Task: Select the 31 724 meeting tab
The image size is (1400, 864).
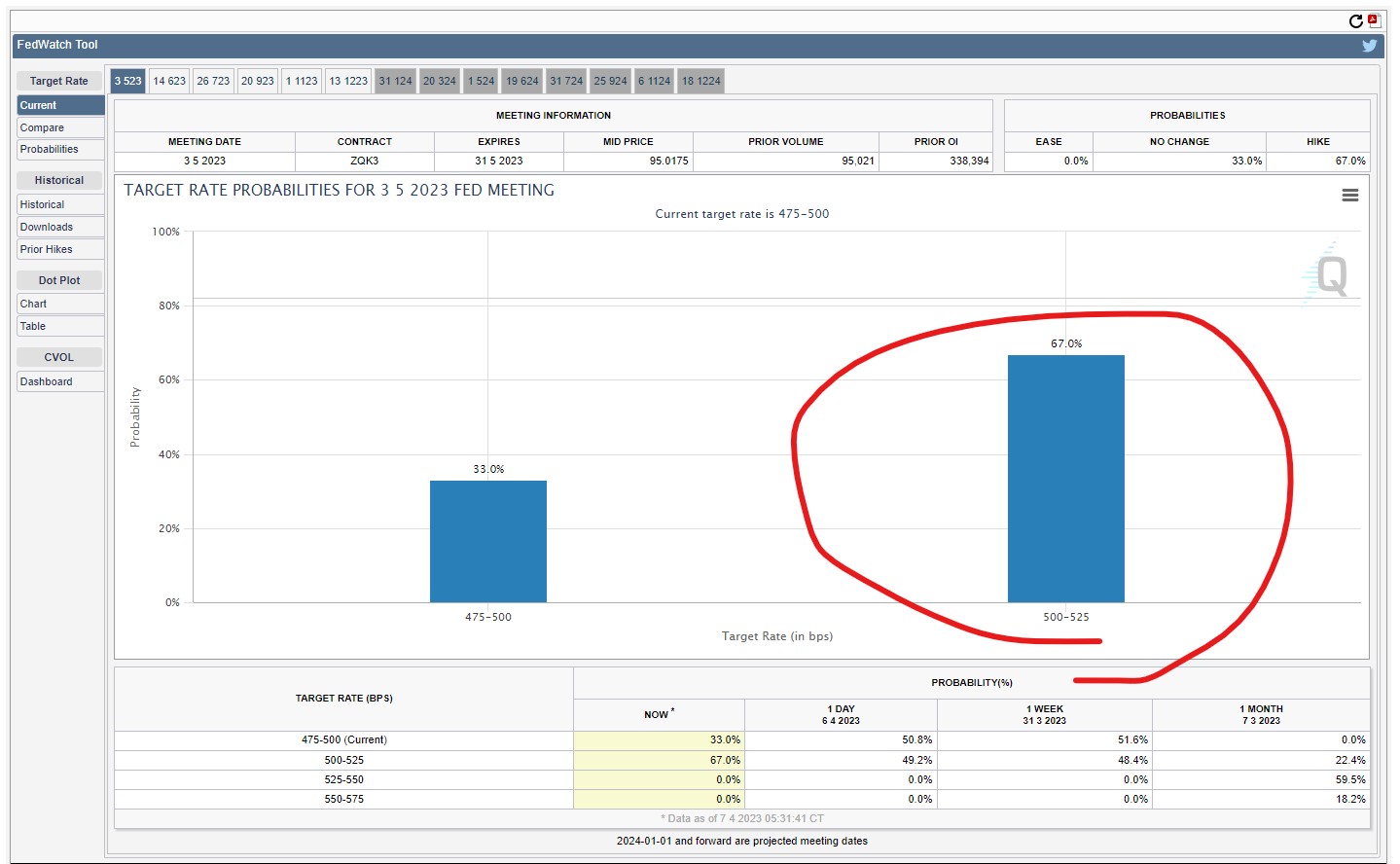Action: (566, 81)
